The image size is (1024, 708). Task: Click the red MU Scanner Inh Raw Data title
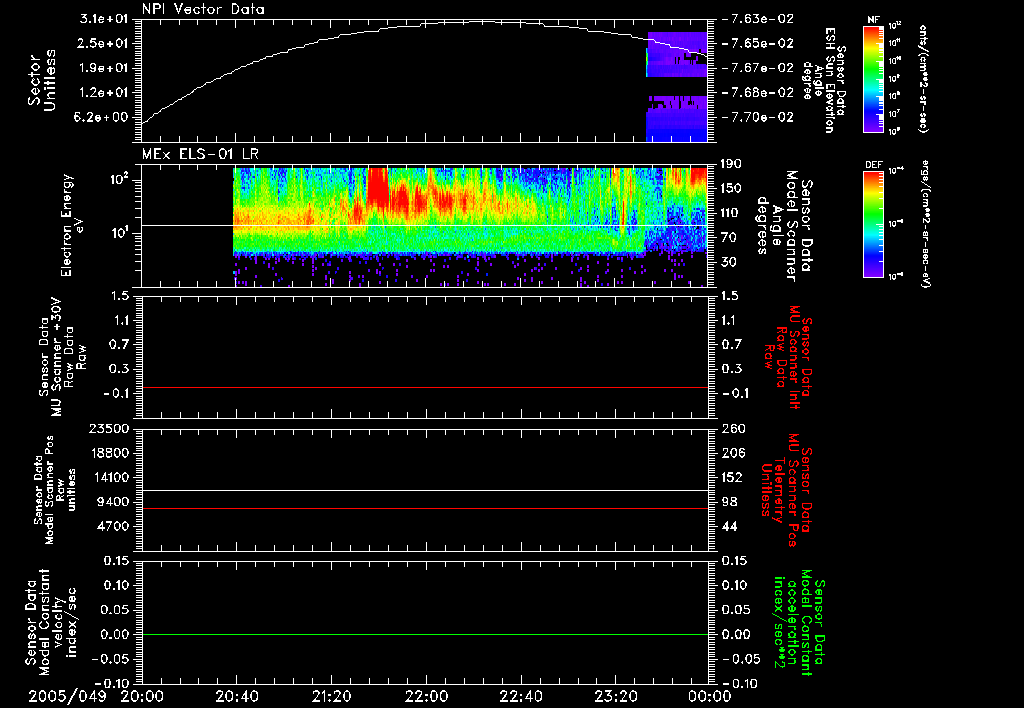click(x=789, y=357)
